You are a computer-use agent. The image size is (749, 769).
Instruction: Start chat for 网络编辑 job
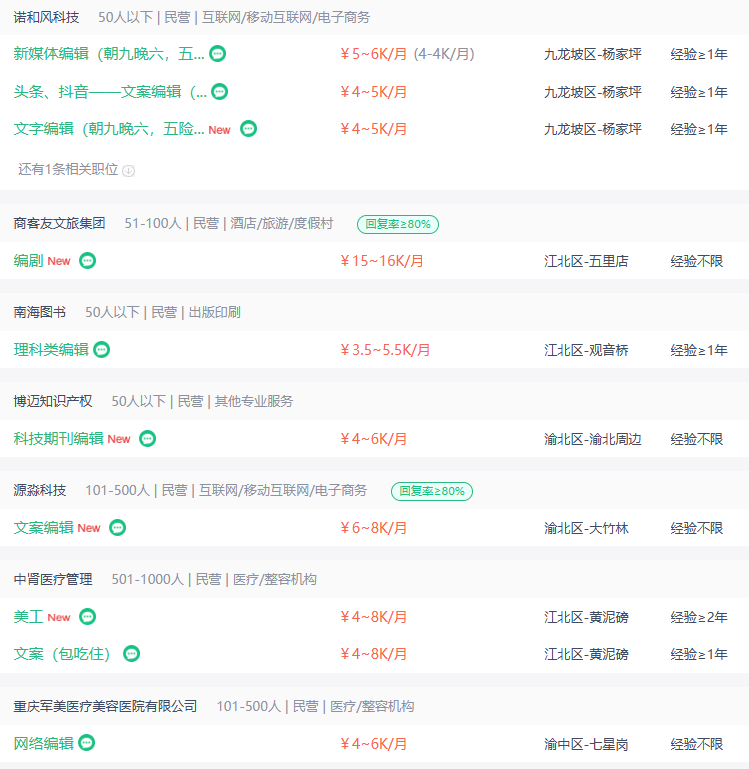[x=87, y=743]
